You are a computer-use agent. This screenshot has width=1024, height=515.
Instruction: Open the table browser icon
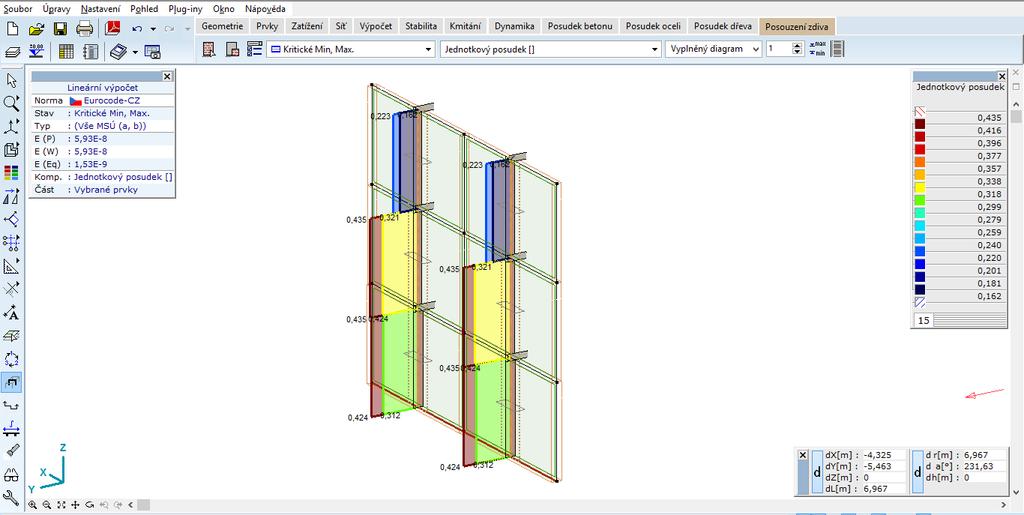click(66, 51)
